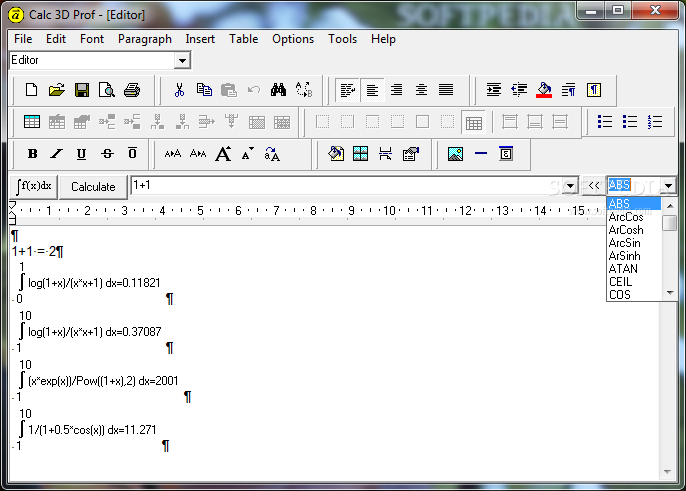Toggle show paragraph marks
This screenshot has width=686, height=491.
point(594,90)
